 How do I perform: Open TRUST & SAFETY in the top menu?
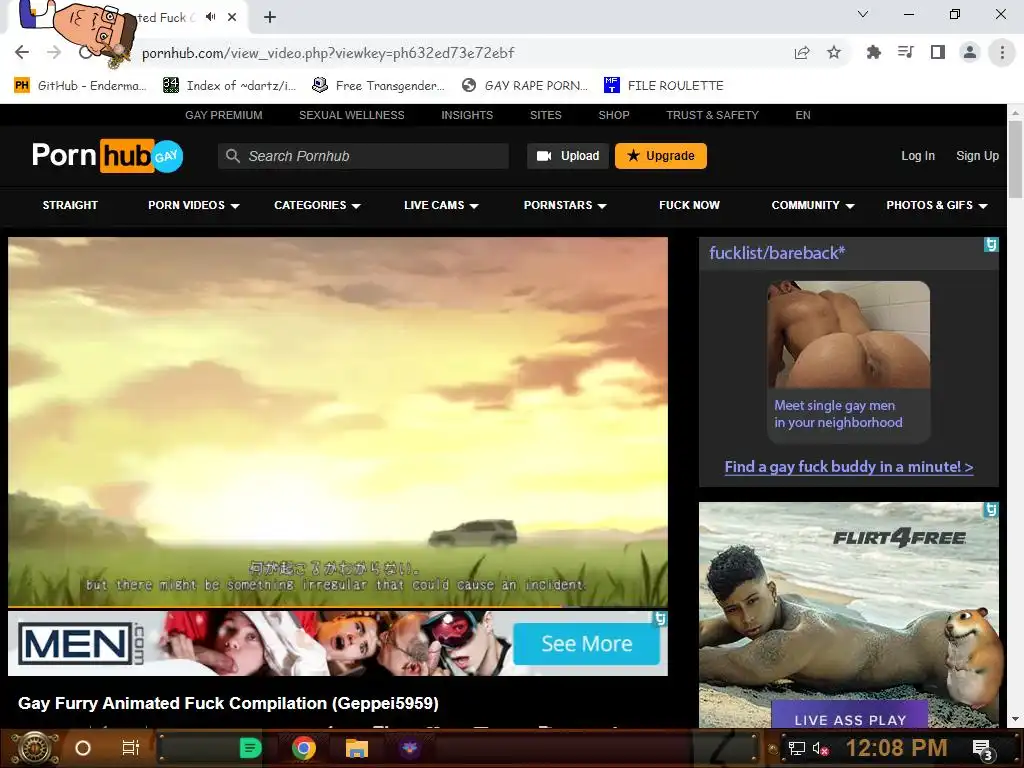(x=712, y=115)
